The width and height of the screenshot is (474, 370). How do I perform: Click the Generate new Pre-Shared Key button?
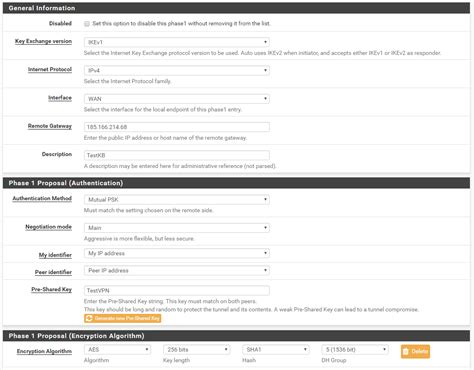point(123,318)
